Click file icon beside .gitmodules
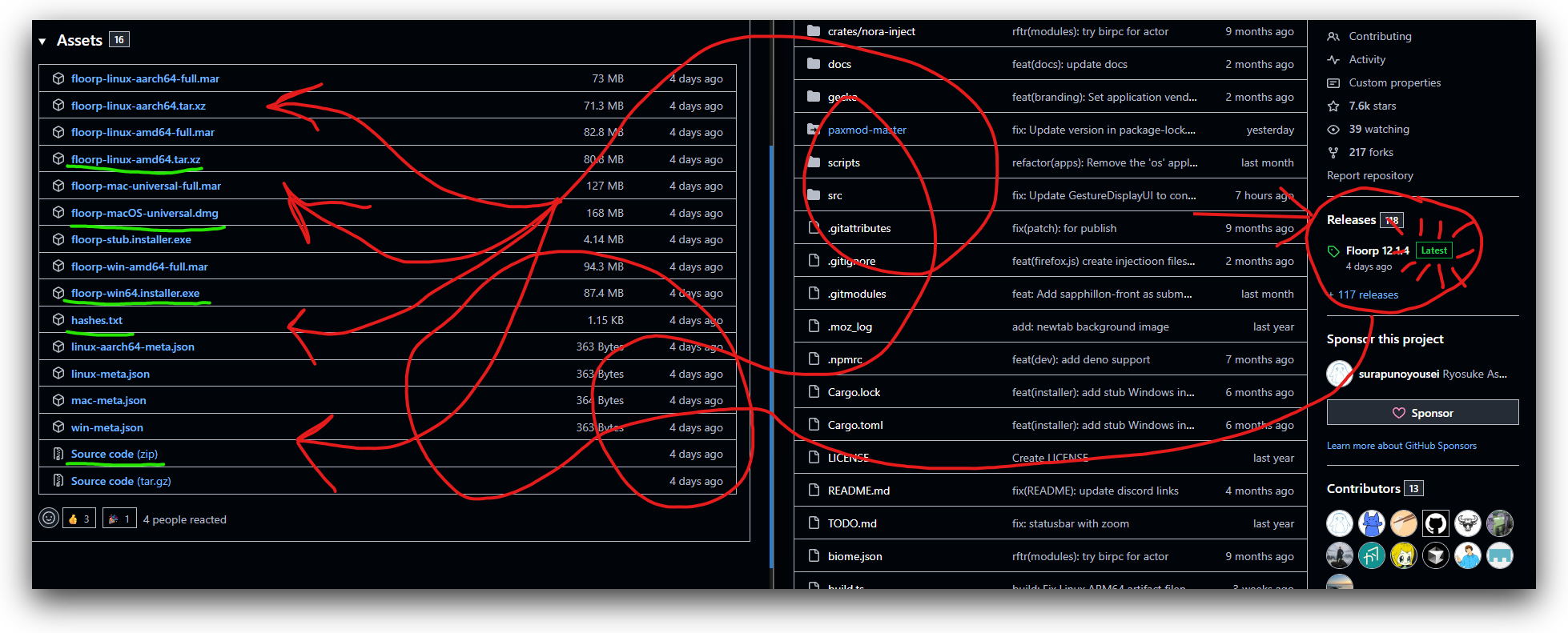The image size is (1568, 633). click(814, 294)
